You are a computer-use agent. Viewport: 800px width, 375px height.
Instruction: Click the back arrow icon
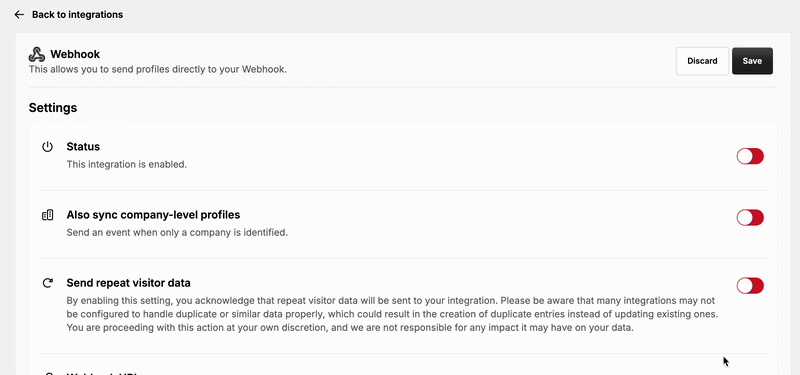[x=19, y=15]
